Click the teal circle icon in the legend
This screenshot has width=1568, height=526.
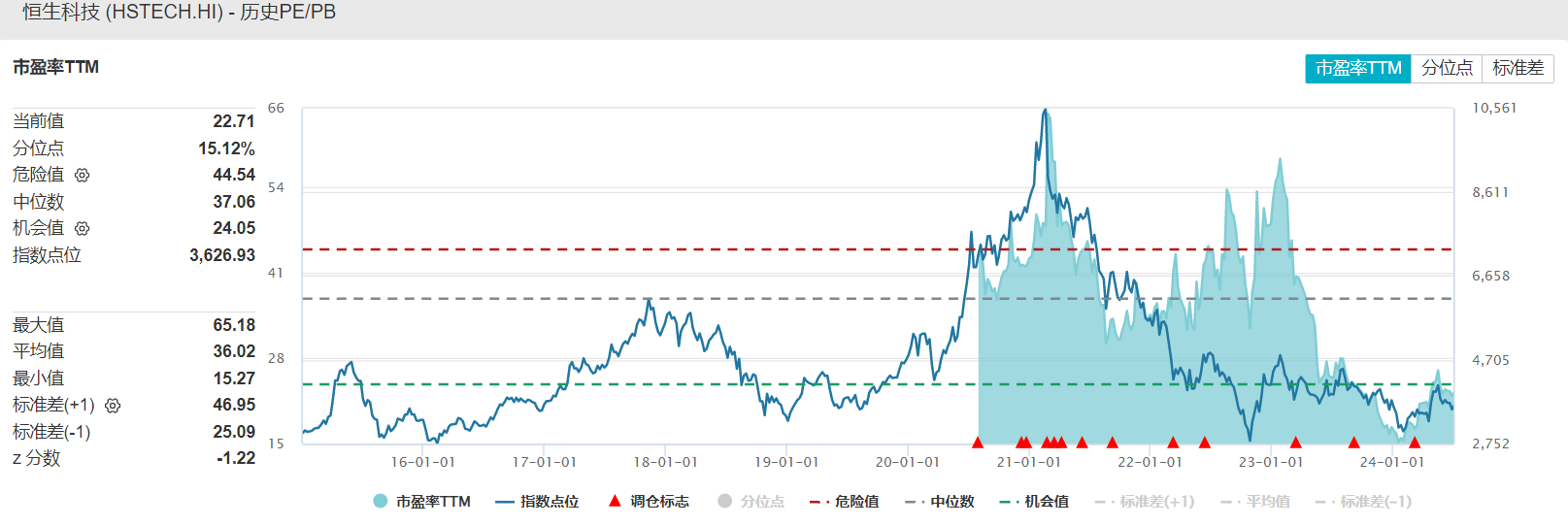(381, 501)
